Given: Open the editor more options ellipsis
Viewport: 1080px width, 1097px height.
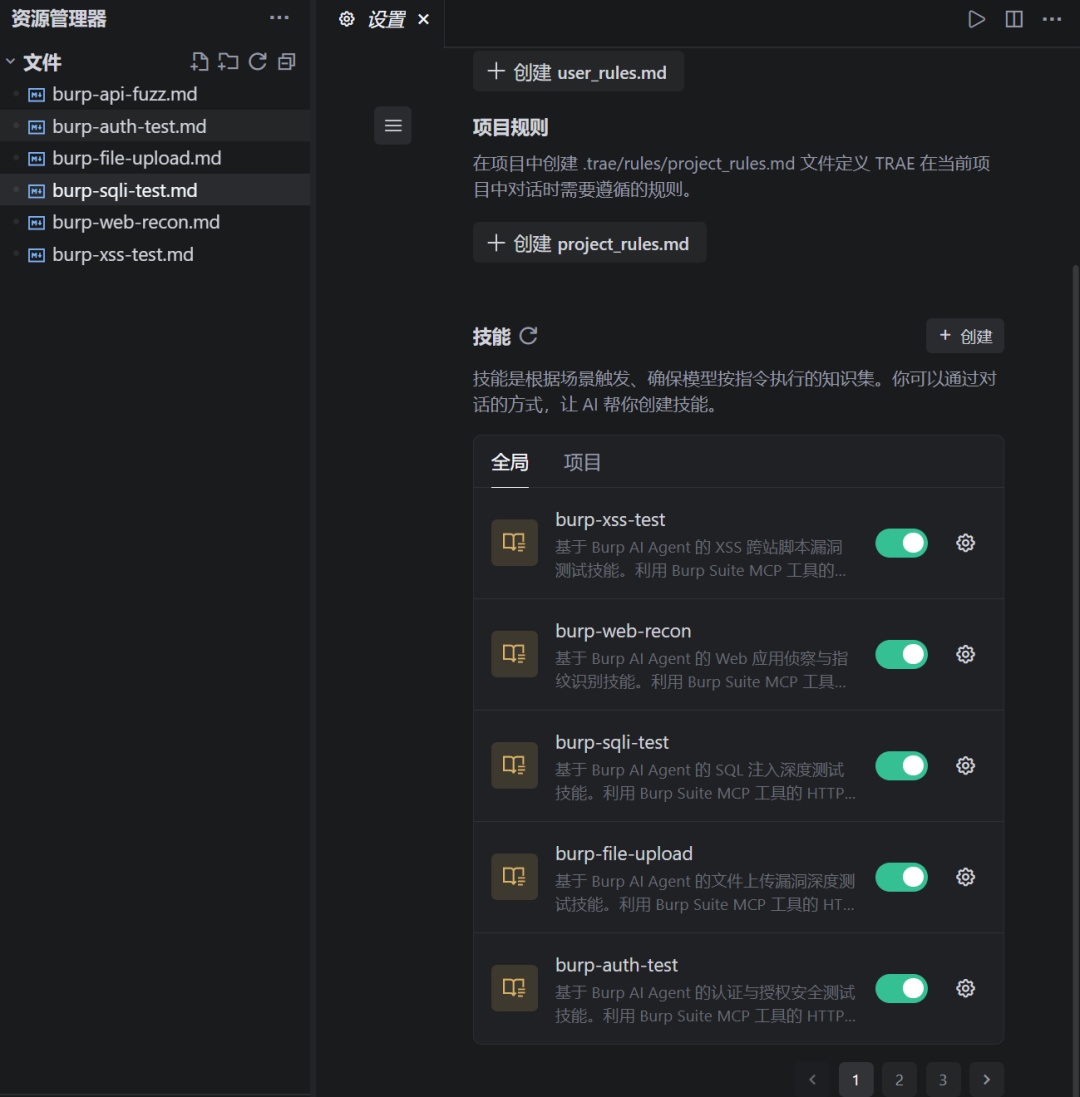Looking at the screenshot, I should 1051,19.
